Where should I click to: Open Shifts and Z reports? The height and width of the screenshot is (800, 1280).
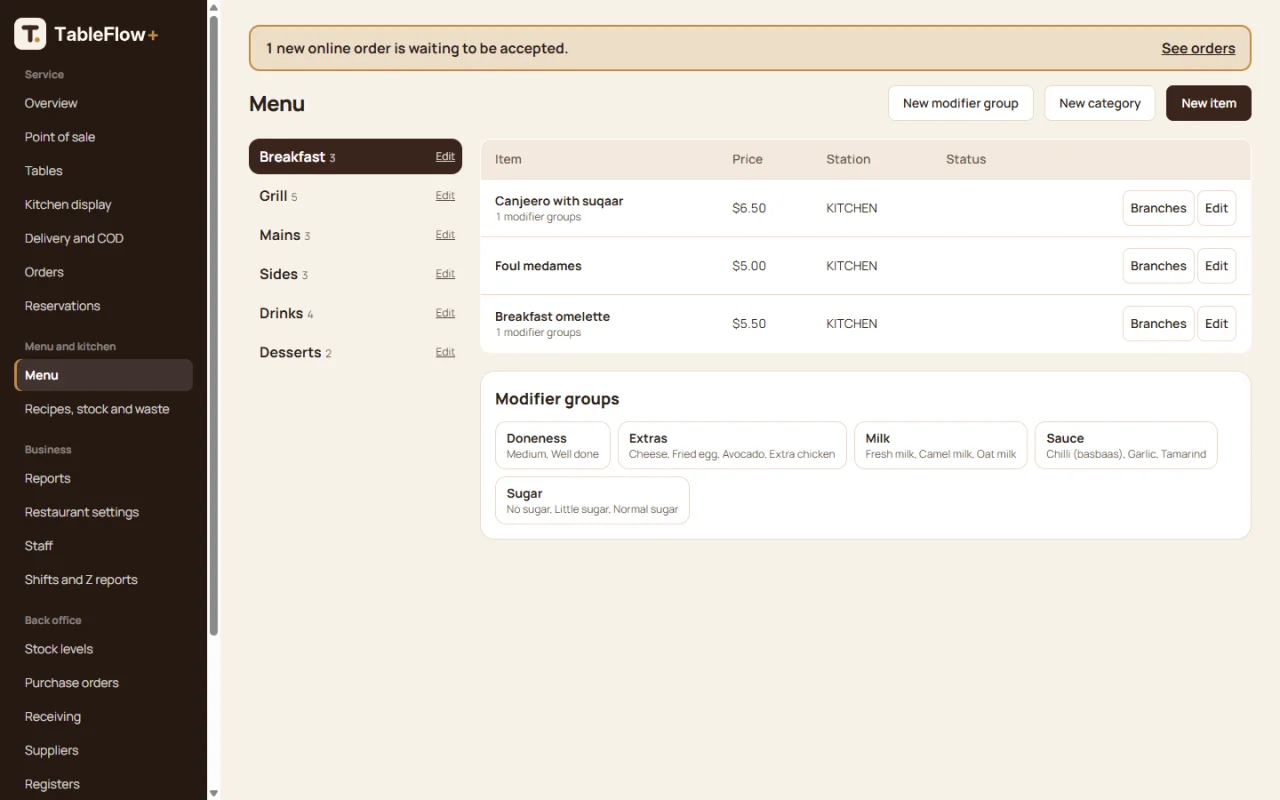103,580
